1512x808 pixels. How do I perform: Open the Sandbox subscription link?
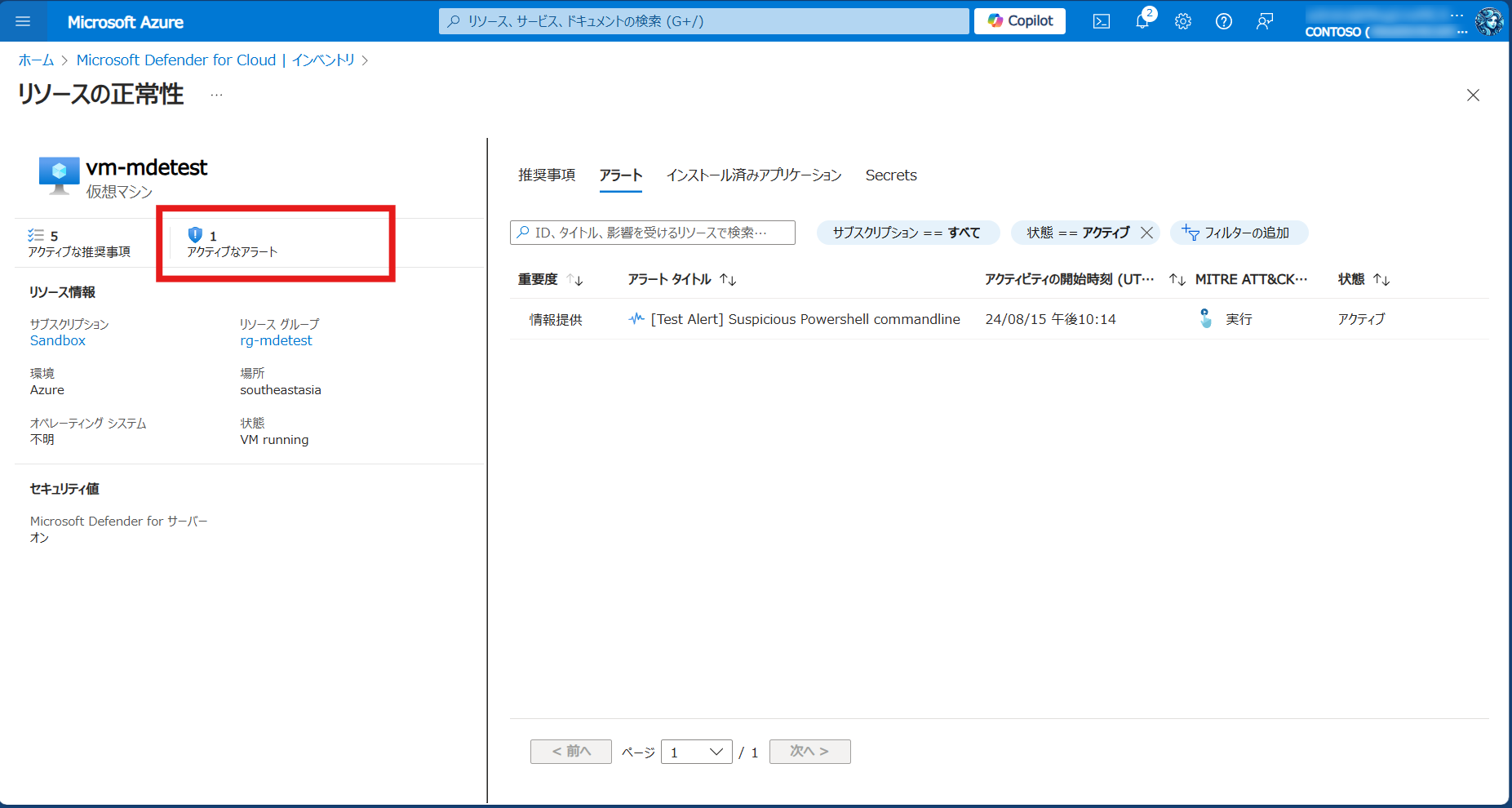pos(58,340)
